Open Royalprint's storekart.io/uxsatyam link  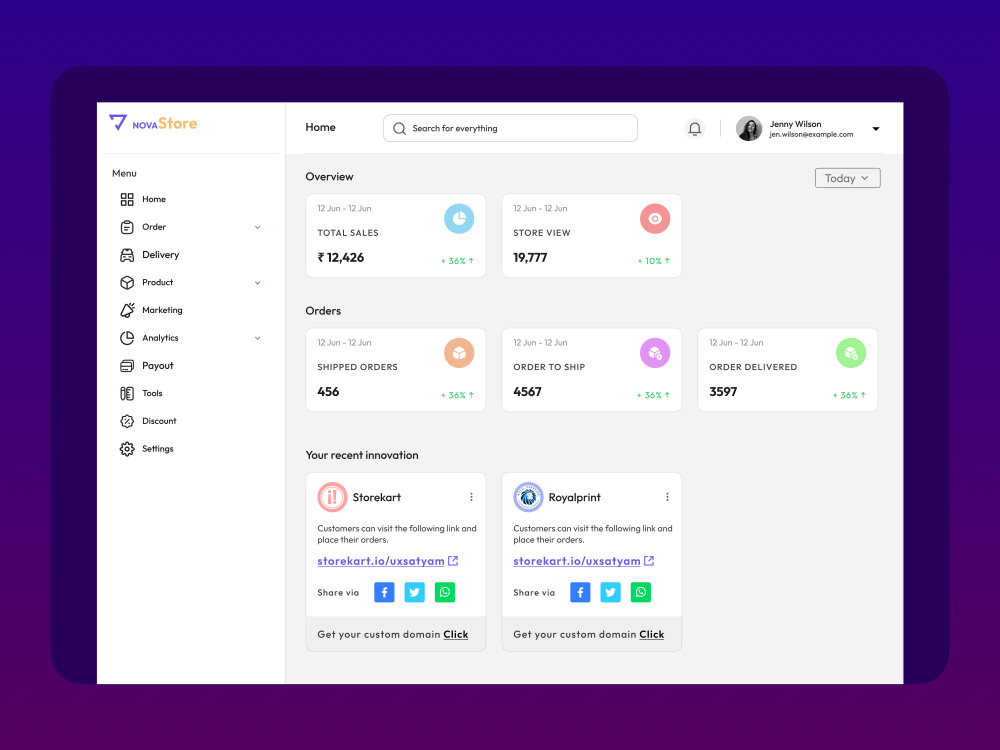pos(577,561)
